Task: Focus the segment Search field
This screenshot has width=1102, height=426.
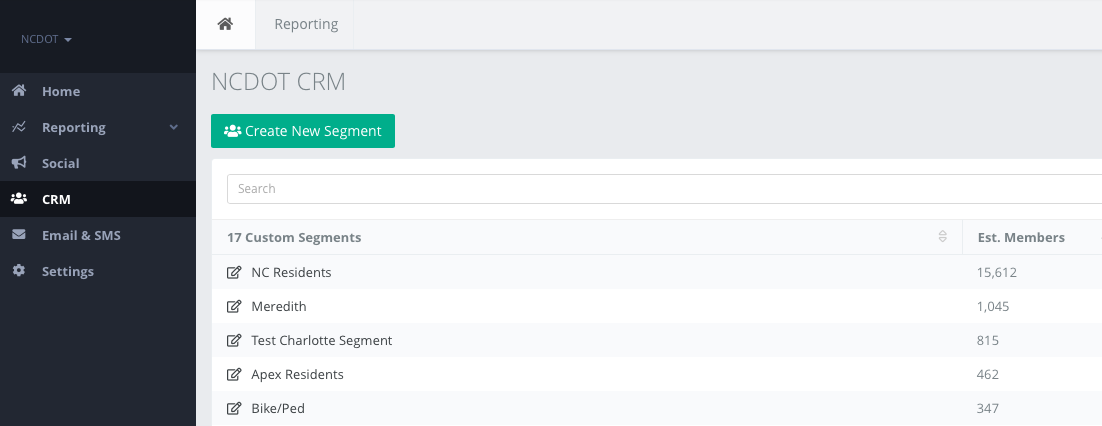Action: coord(660,188)
